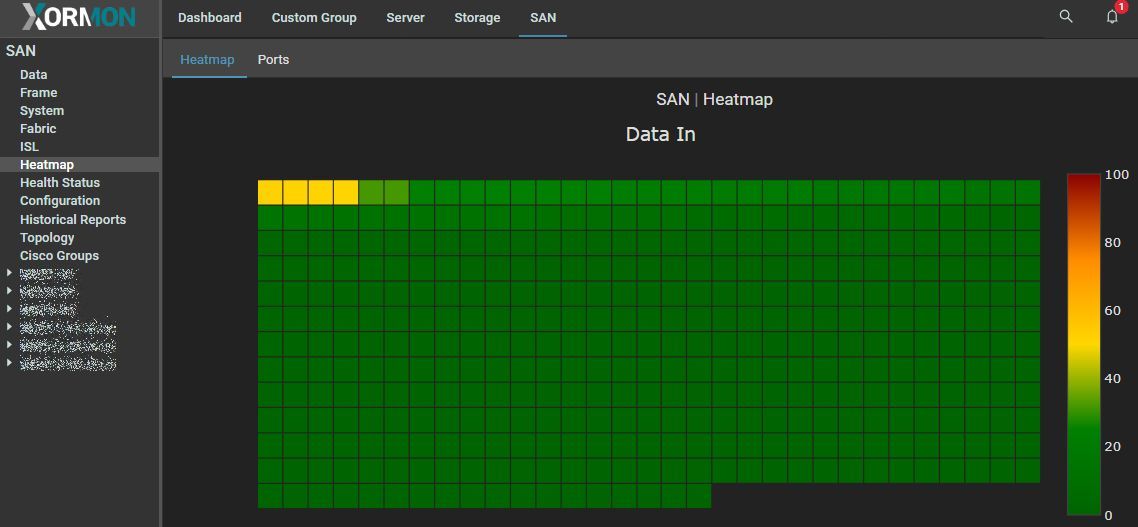1138x527 pixels.
Task: Open Cisco Groups in the sidebar
Action: click(59, 256)
